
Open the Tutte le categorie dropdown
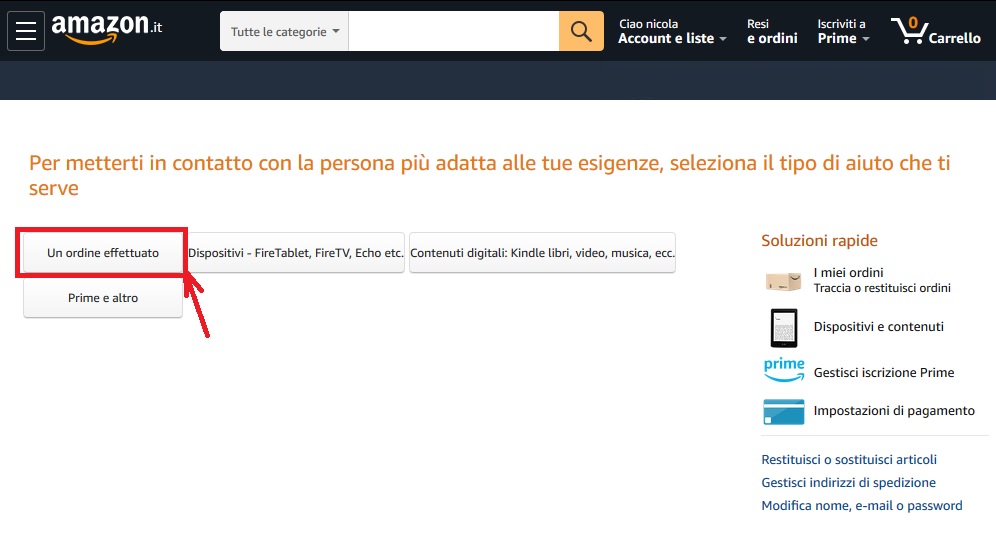pyautogui.click(x=285, y=31)
